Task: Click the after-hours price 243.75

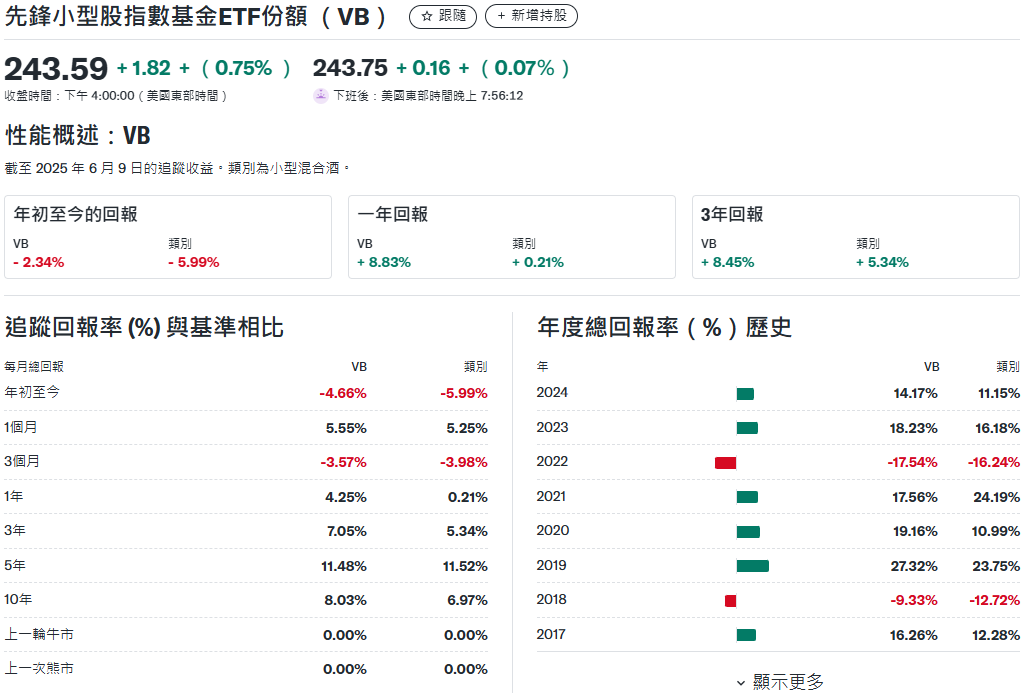Action: click(x=350, y=68)
